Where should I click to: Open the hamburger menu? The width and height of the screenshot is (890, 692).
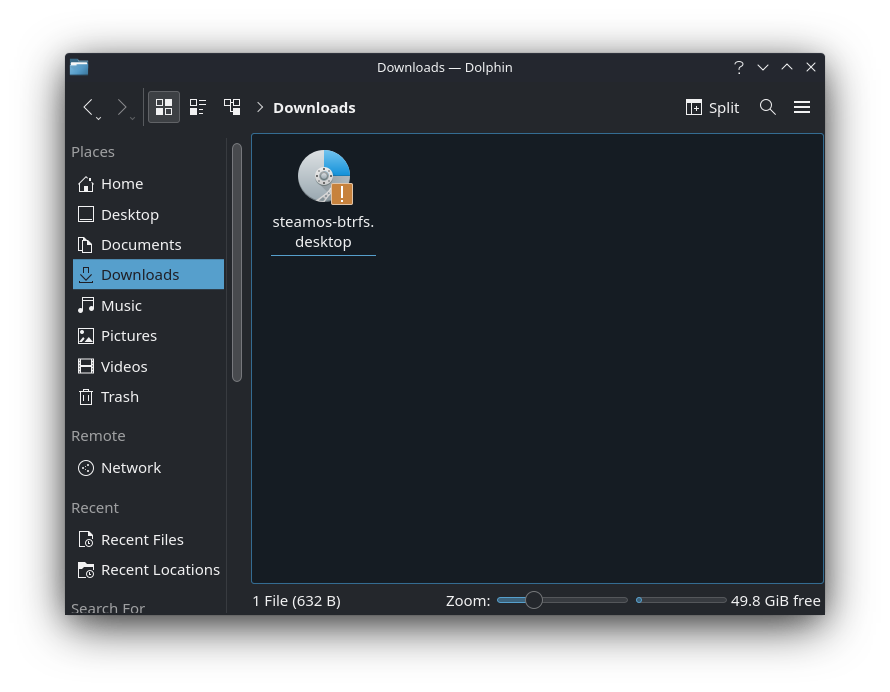coord(801,107)
